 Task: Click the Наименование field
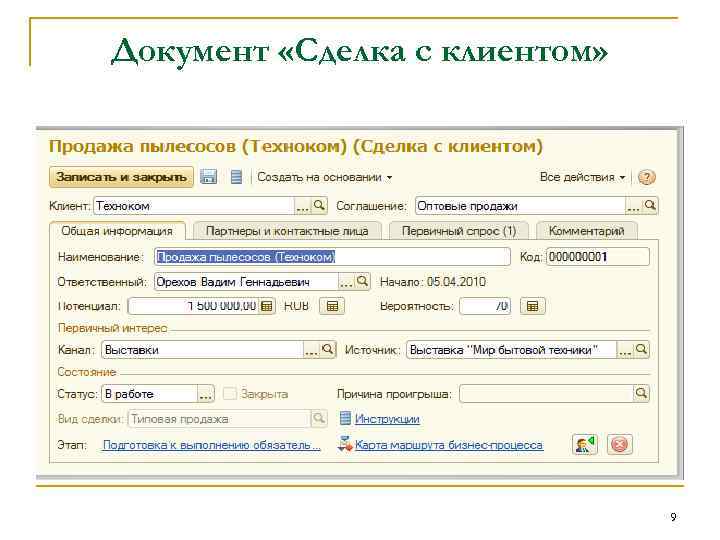(x=332, y=257)
